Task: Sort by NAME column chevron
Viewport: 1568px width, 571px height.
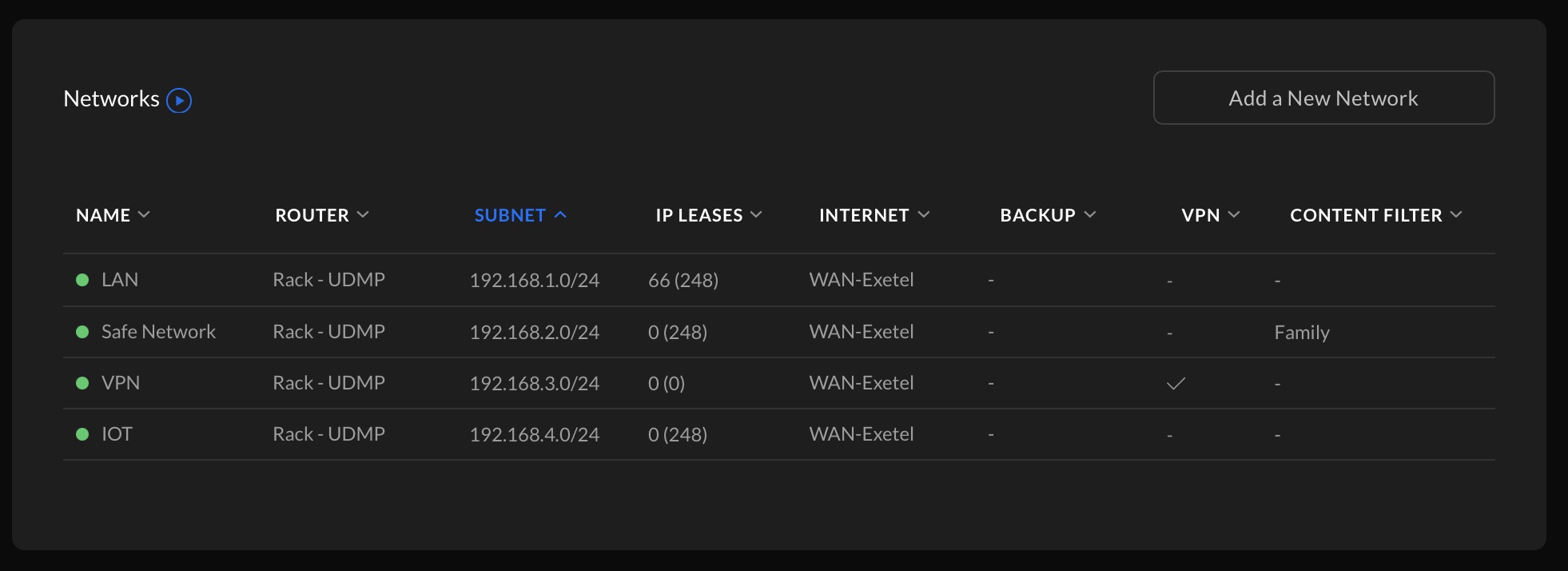Action: coord(144,214)
